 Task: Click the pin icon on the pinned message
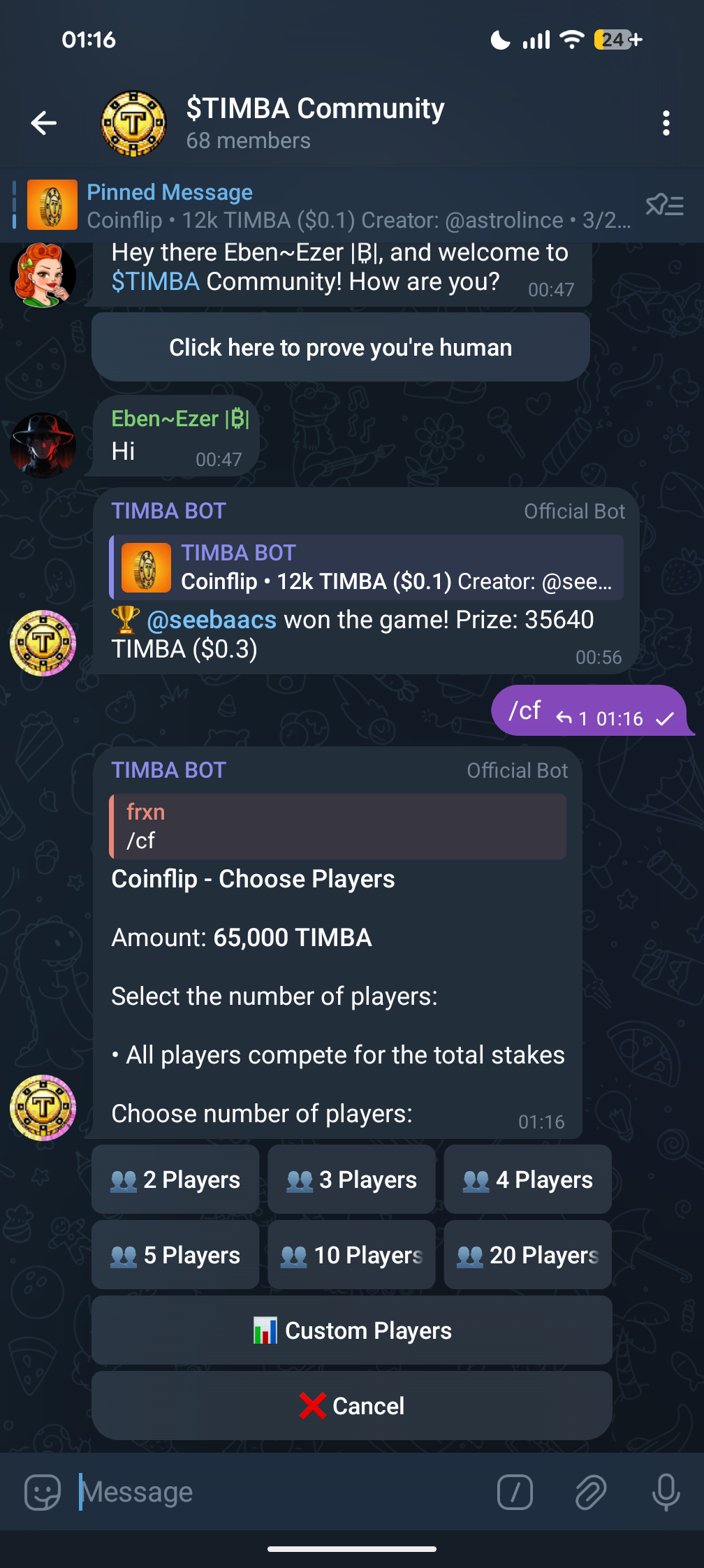pos(664,205)
